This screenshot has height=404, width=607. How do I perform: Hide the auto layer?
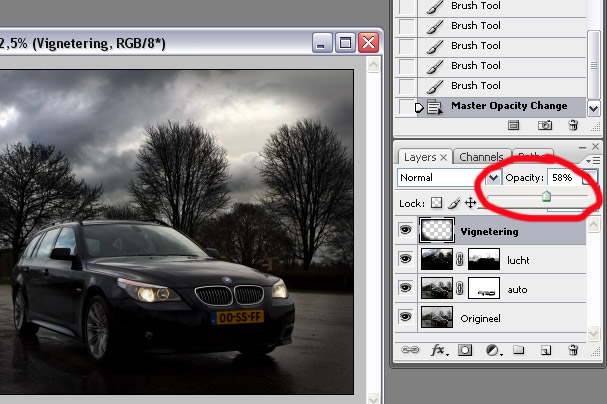tap(406, 288)
